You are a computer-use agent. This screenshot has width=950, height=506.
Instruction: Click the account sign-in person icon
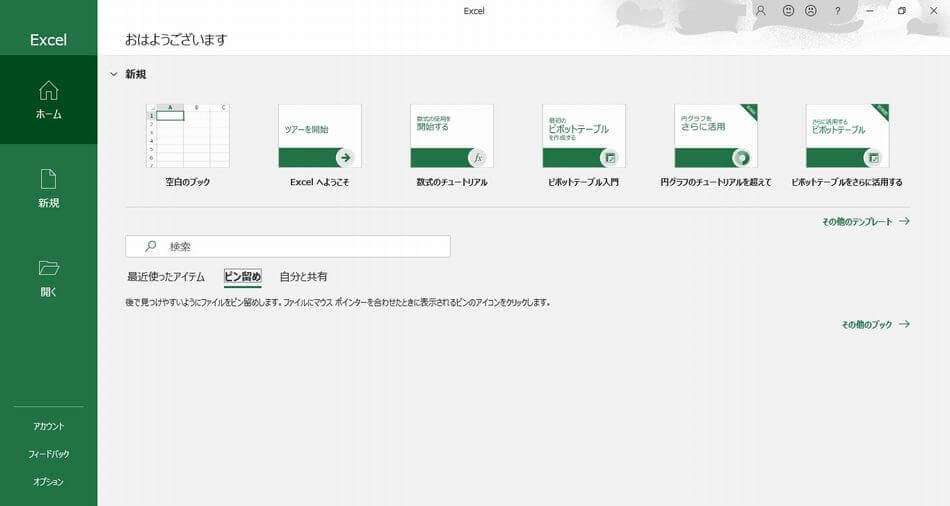point(760,11)
